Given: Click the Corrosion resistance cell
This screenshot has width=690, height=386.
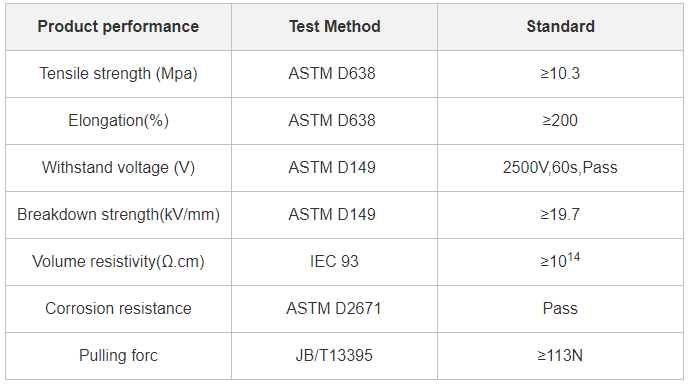Looking at the screenshot, I should pos(118,309).
